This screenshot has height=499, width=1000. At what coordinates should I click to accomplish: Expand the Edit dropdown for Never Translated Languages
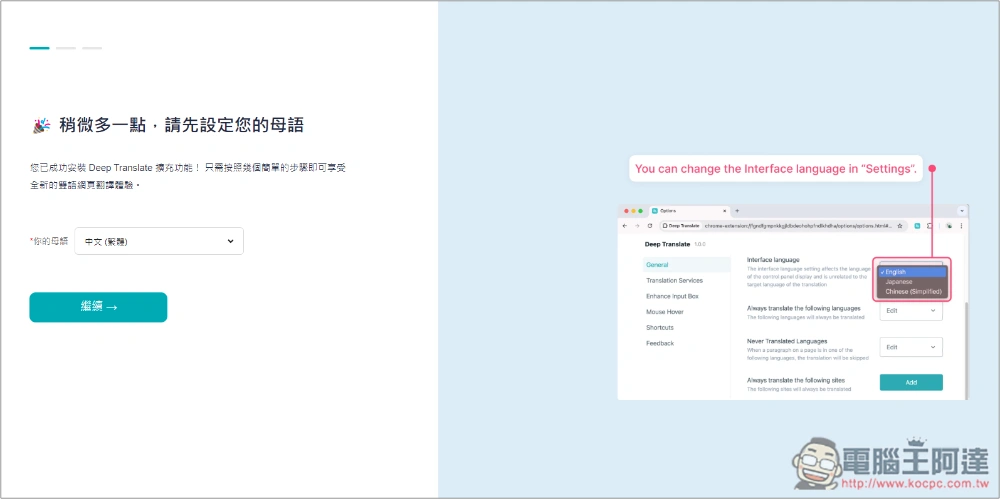[911, 347]
